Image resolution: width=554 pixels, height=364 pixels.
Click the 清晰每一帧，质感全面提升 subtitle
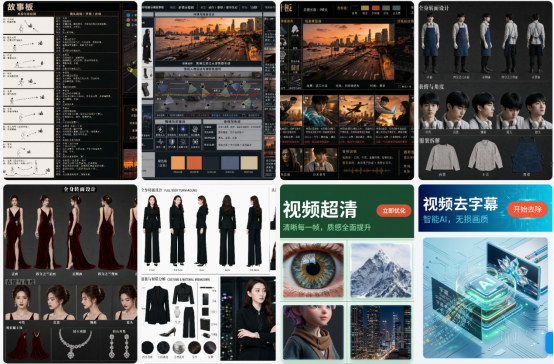(327, 227)
